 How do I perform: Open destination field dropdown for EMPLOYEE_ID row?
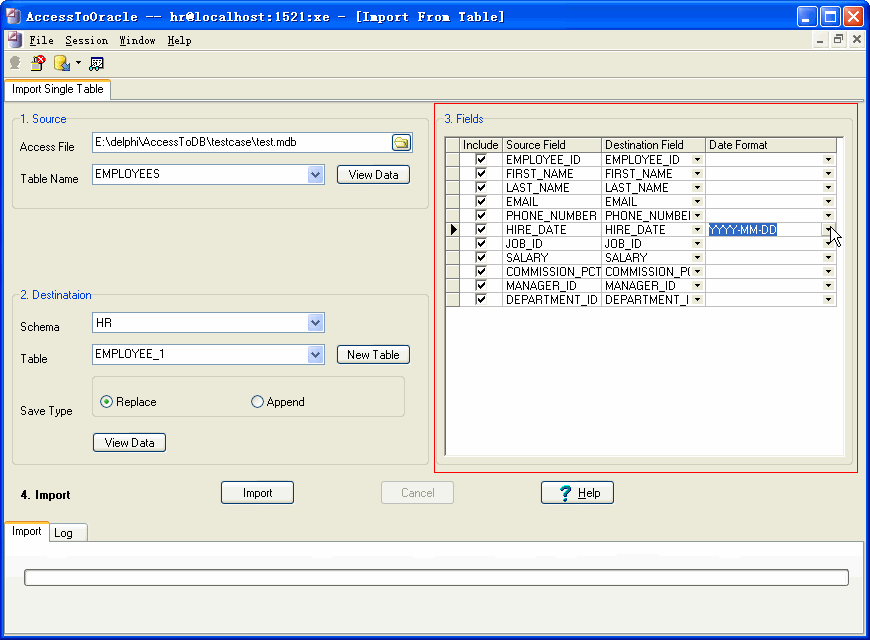tap(697, 160)
